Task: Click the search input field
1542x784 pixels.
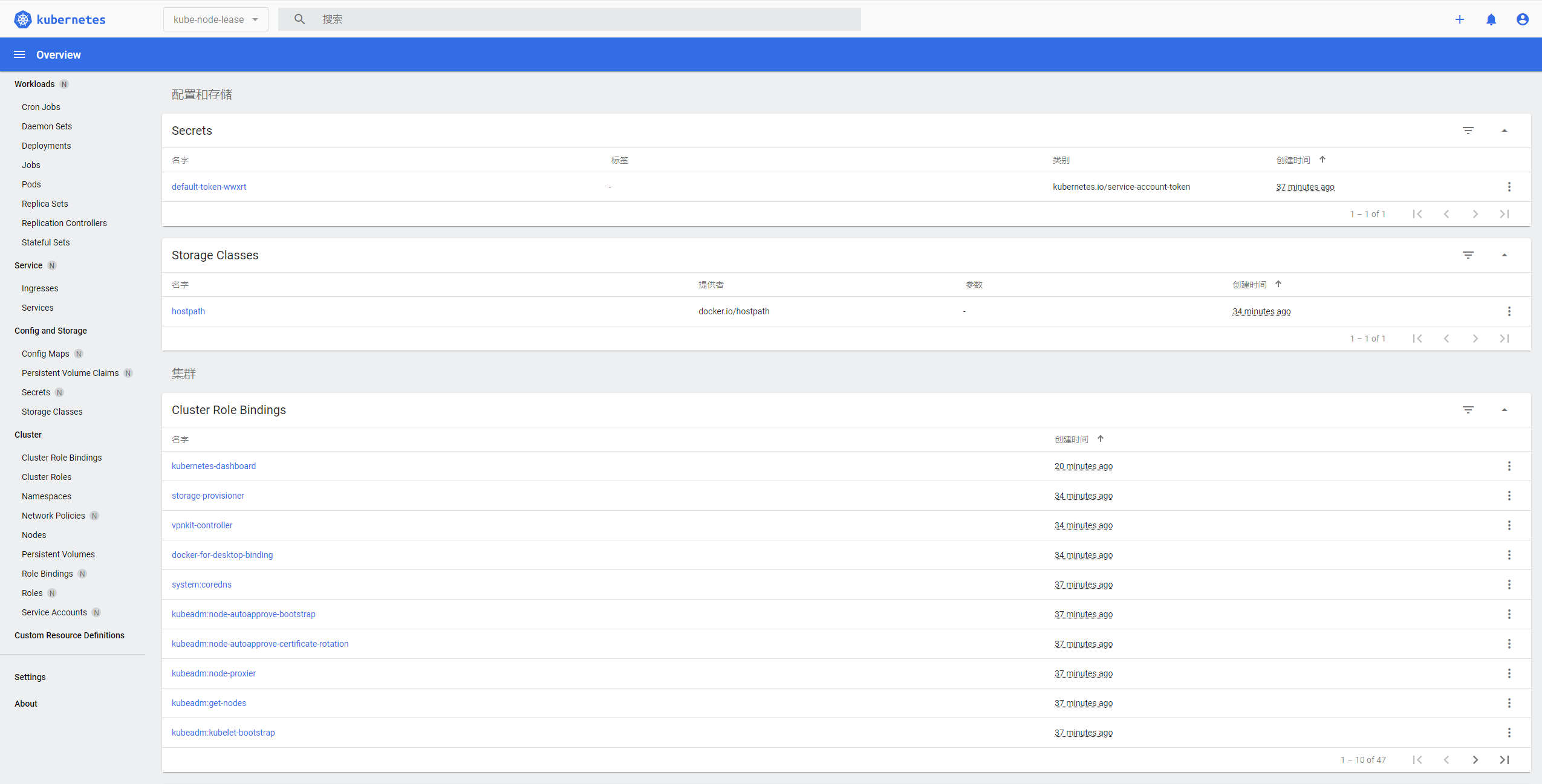Action: point(581,19)
